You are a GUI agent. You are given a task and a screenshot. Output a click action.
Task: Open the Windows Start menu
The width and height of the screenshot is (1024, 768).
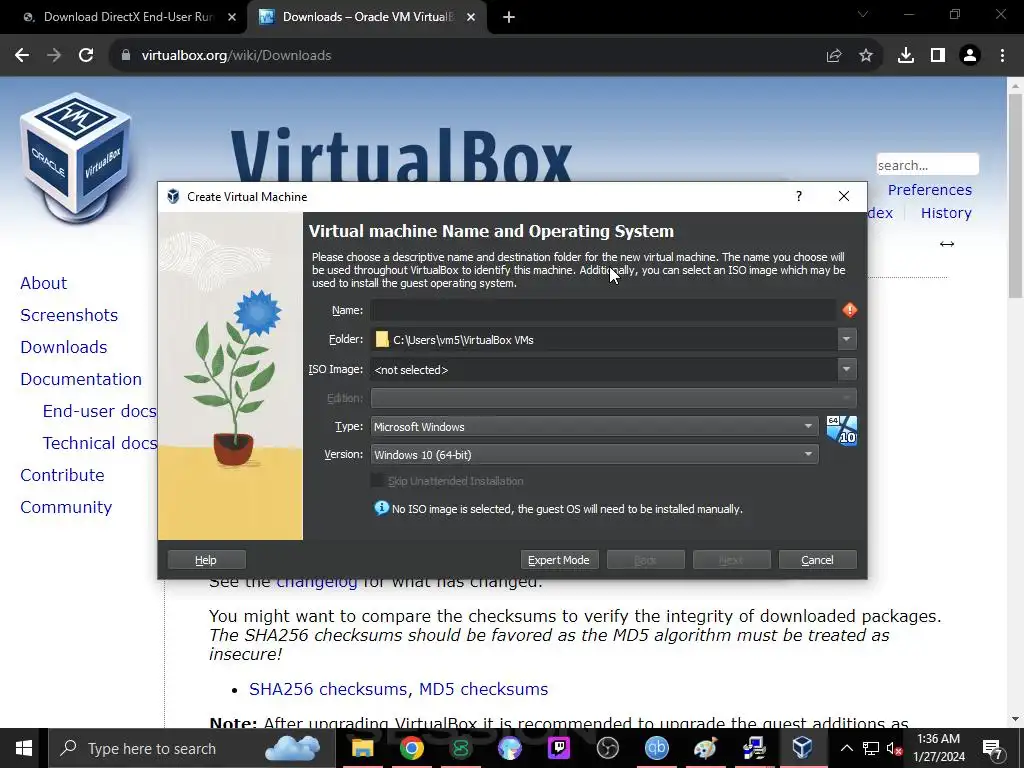pyautogui.click(x=24, y=748)
